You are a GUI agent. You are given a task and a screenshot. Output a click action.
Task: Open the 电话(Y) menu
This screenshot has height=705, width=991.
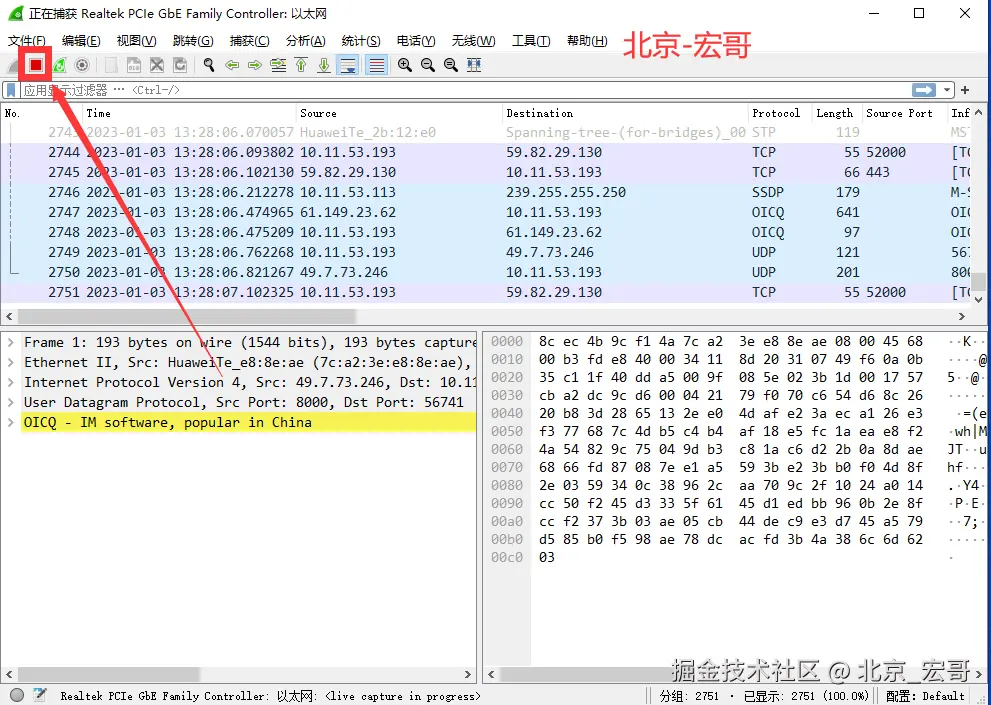click(416, 40)
